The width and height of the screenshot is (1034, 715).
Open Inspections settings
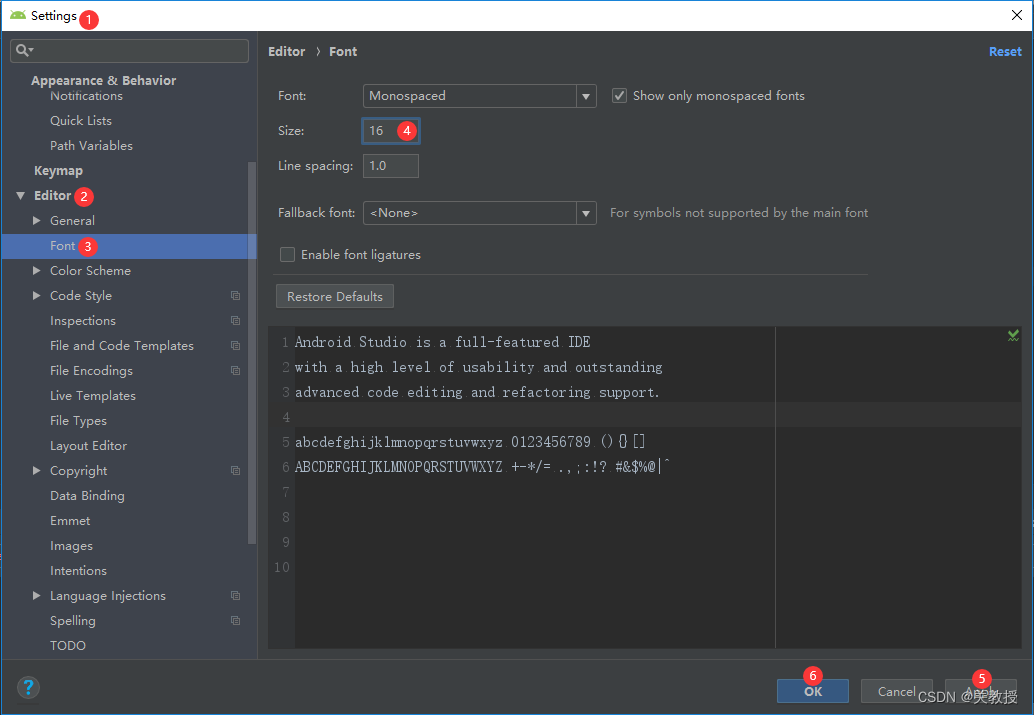tap(83, 321)
